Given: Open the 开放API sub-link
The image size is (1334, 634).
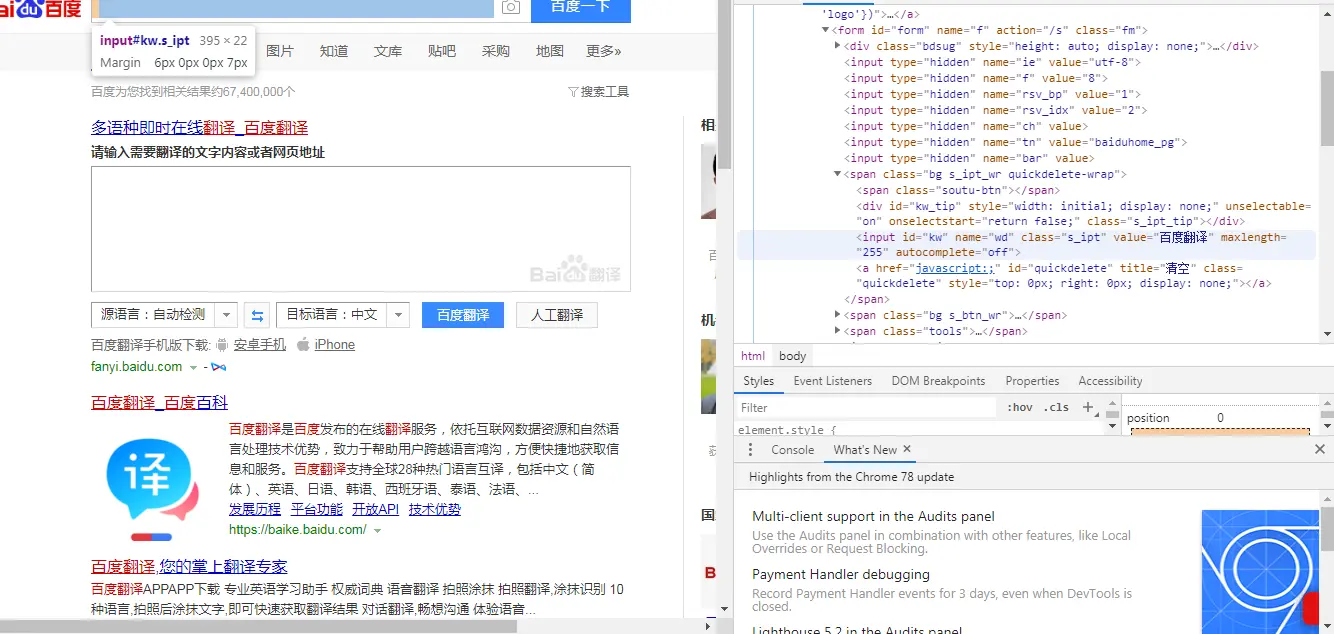Looking at the screenshot, I should click(375, 510).
